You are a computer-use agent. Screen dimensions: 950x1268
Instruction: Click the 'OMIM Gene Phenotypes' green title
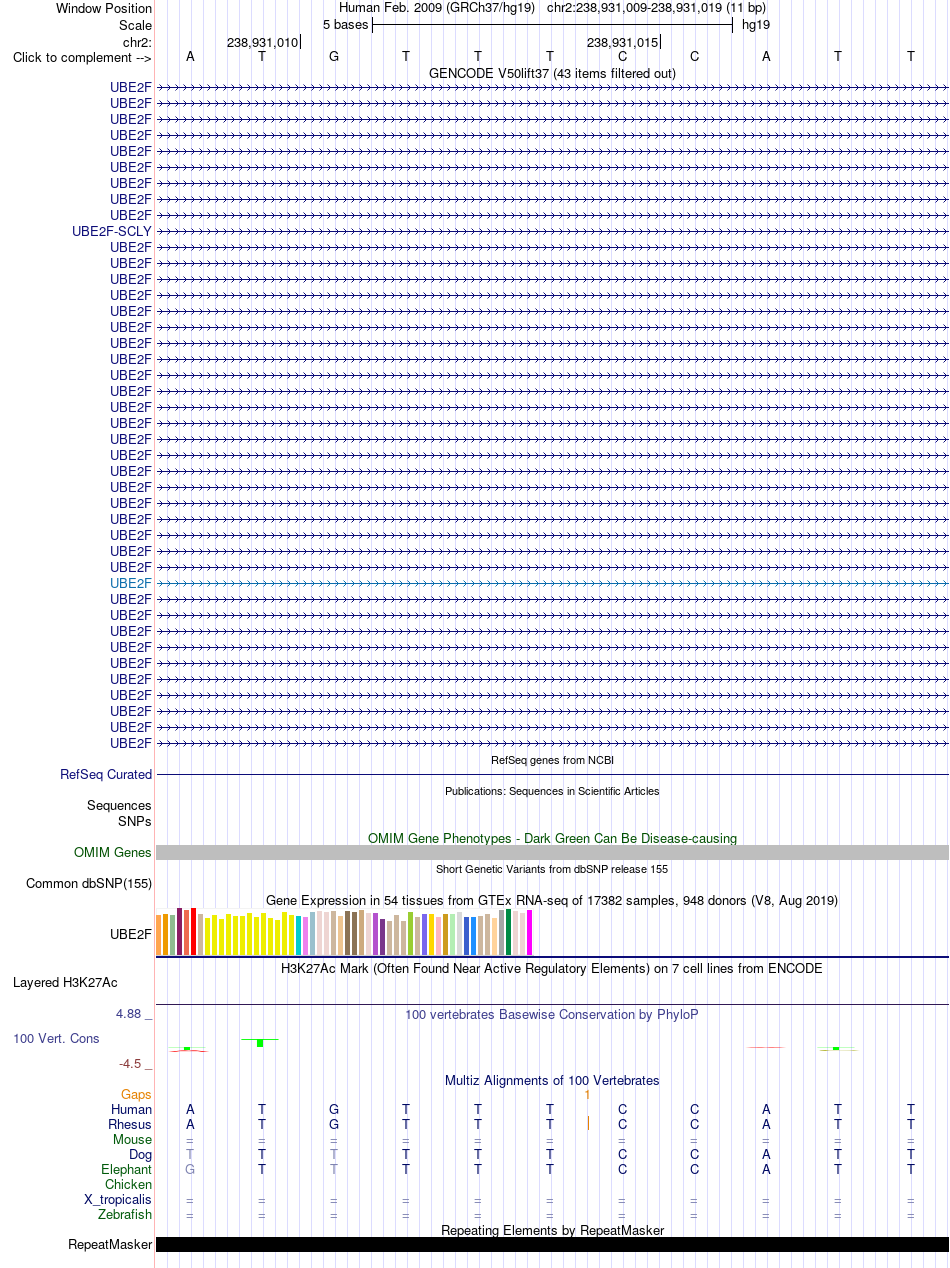tap(552, 838)
